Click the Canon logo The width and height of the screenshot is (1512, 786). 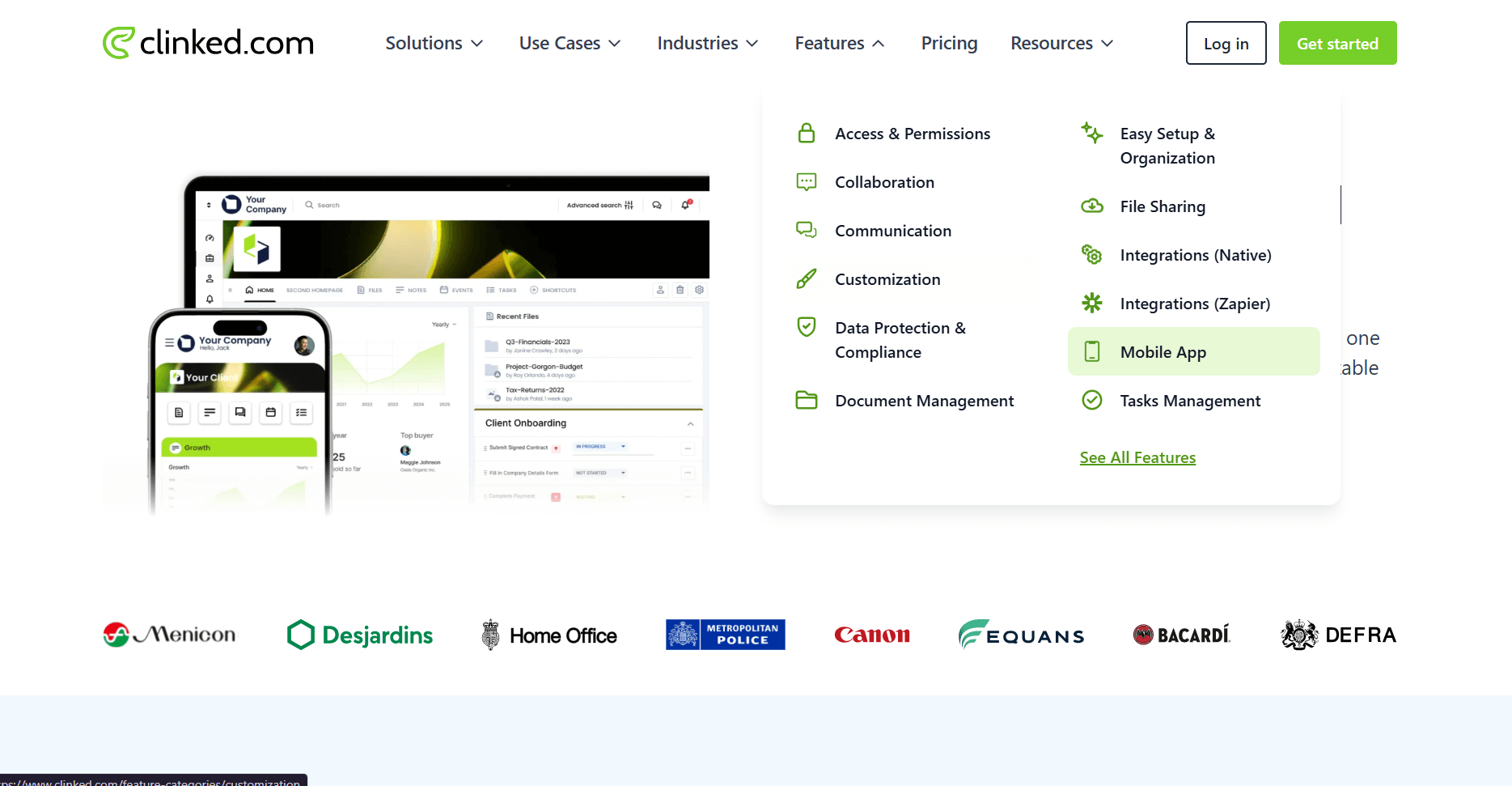872,635
